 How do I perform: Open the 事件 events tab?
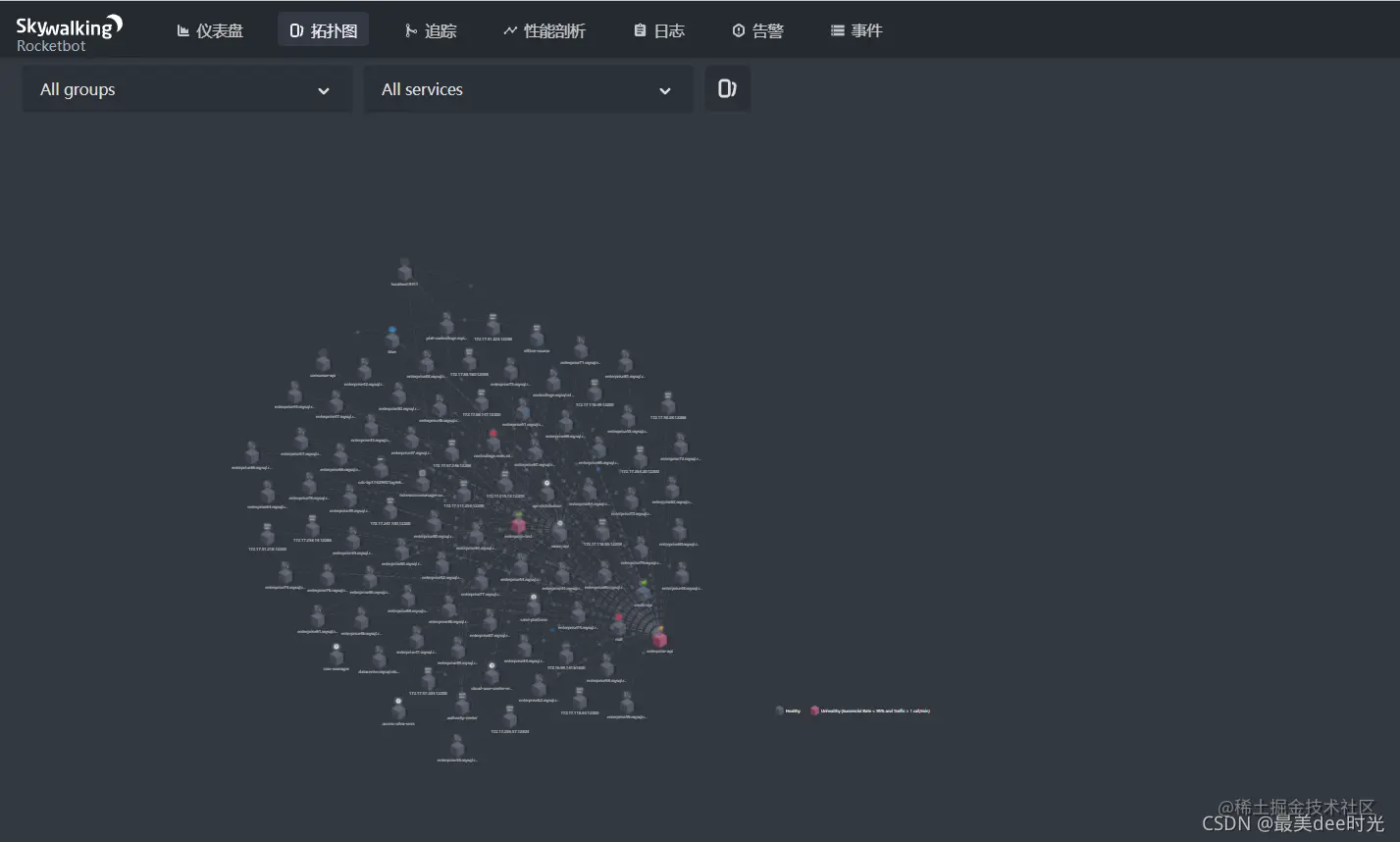point(856,29)
